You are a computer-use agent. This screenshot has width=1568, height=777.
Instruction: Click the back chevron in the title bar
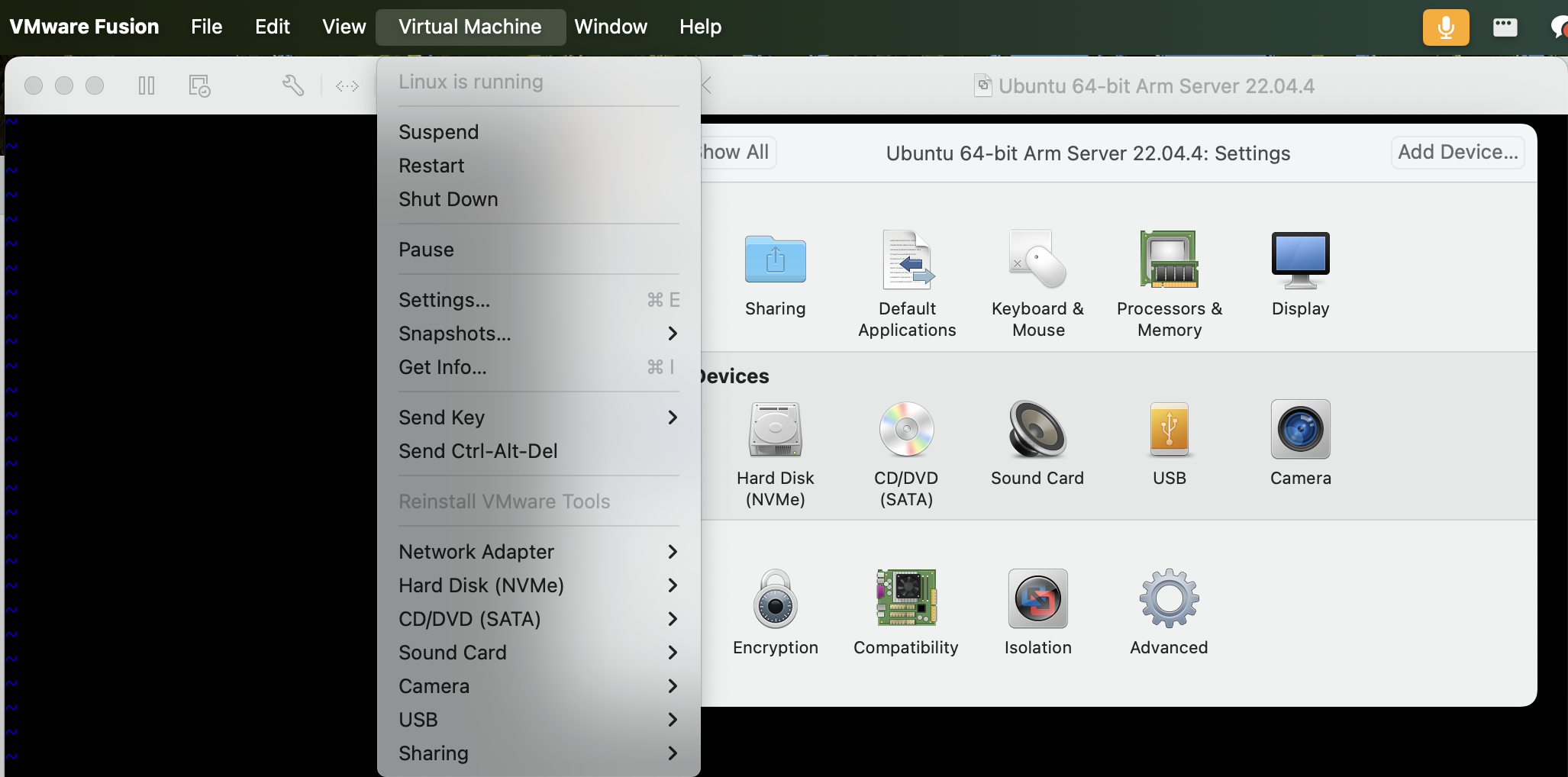(x=707, y=85)
